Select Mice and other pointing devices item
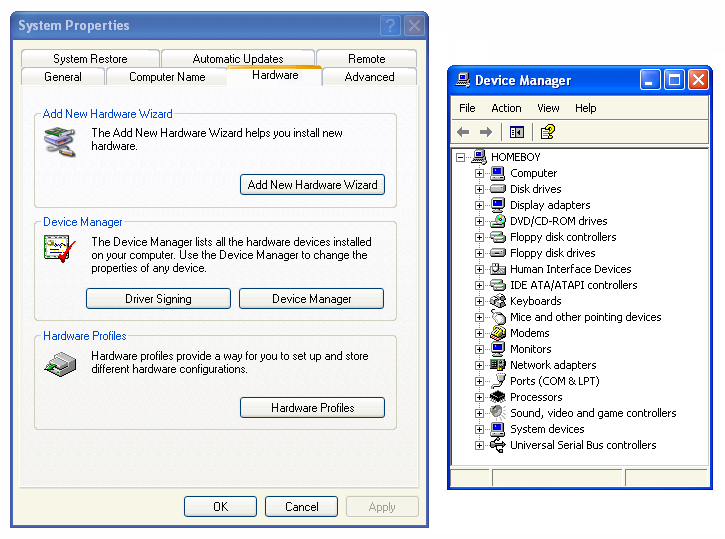Screen dimensions: 725x539 click(x=585, y=317)
